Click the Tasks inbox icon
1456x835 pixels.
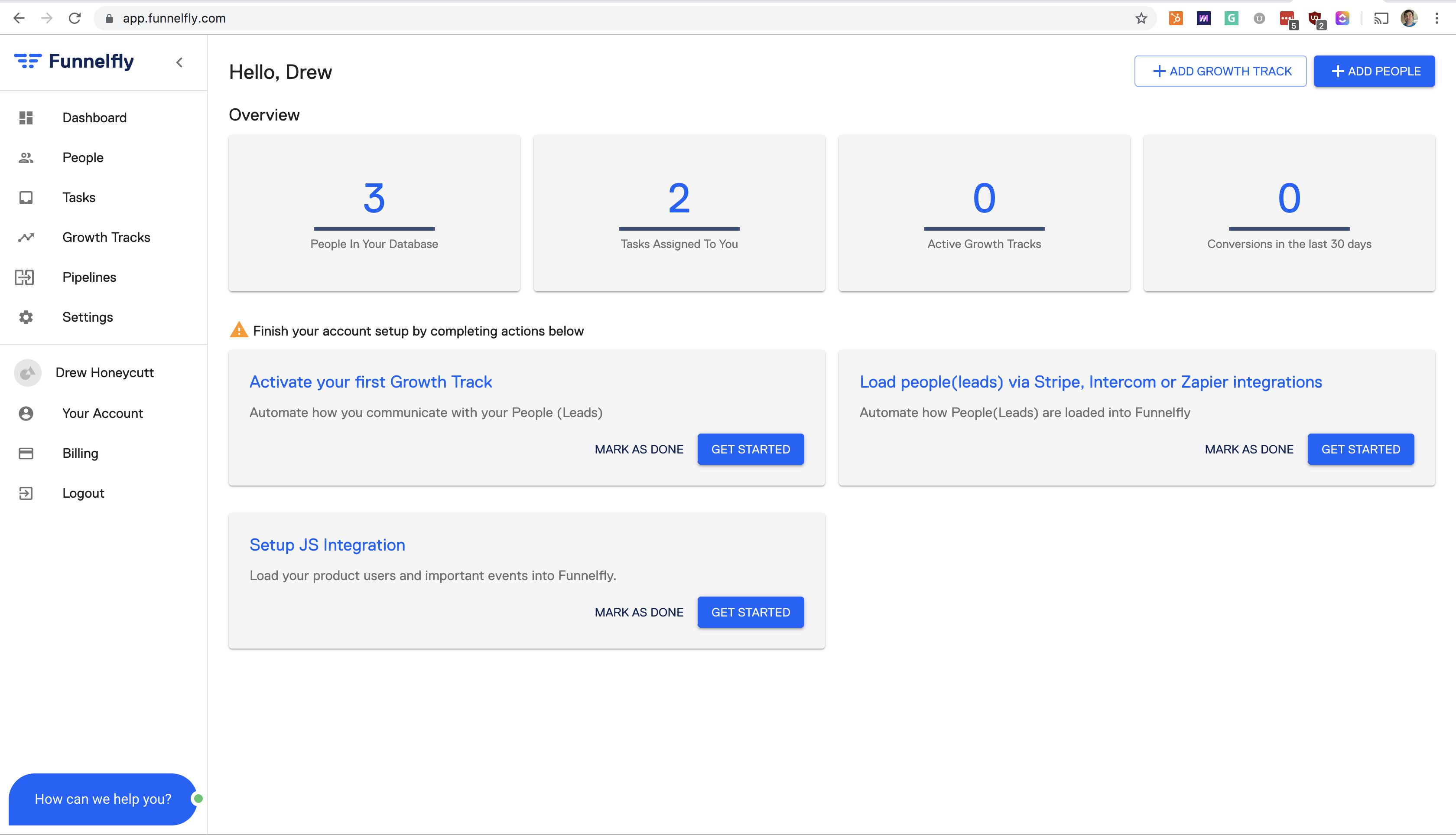26,198
